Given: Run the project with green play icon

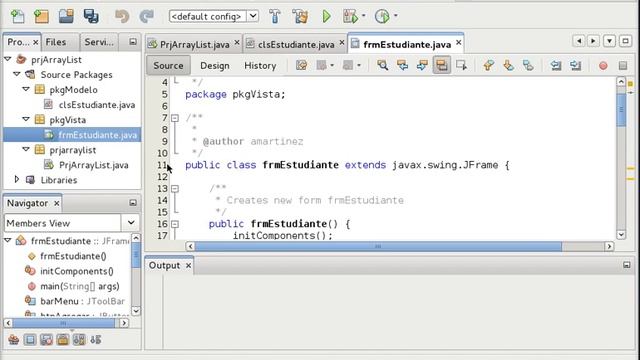Looking at the screenshot, I should 326,16.
